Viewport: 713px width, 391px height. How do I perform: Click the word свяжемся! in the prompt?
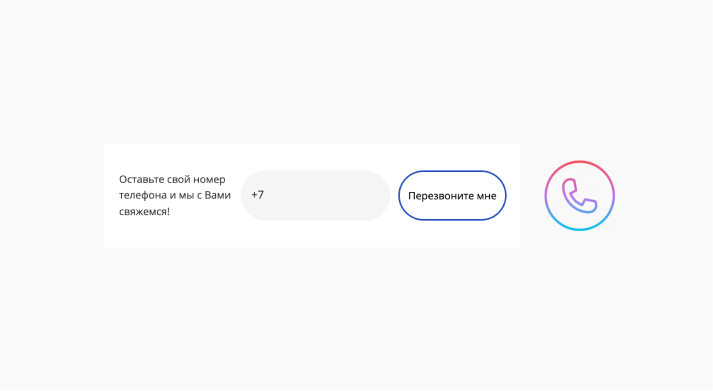[x=144, y=211]
